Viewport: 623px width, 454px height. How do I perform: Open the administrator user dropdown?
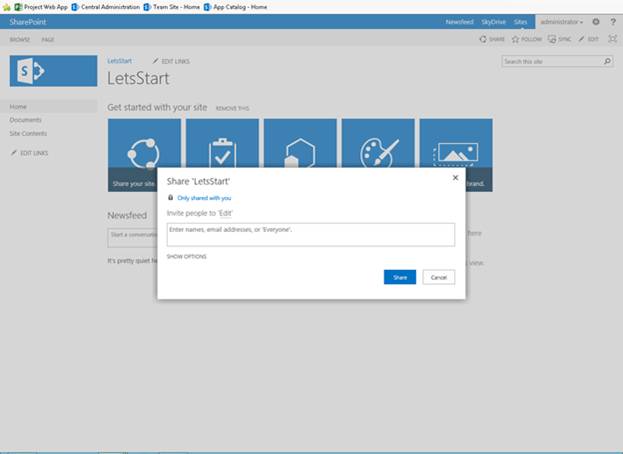pos(561,22)
